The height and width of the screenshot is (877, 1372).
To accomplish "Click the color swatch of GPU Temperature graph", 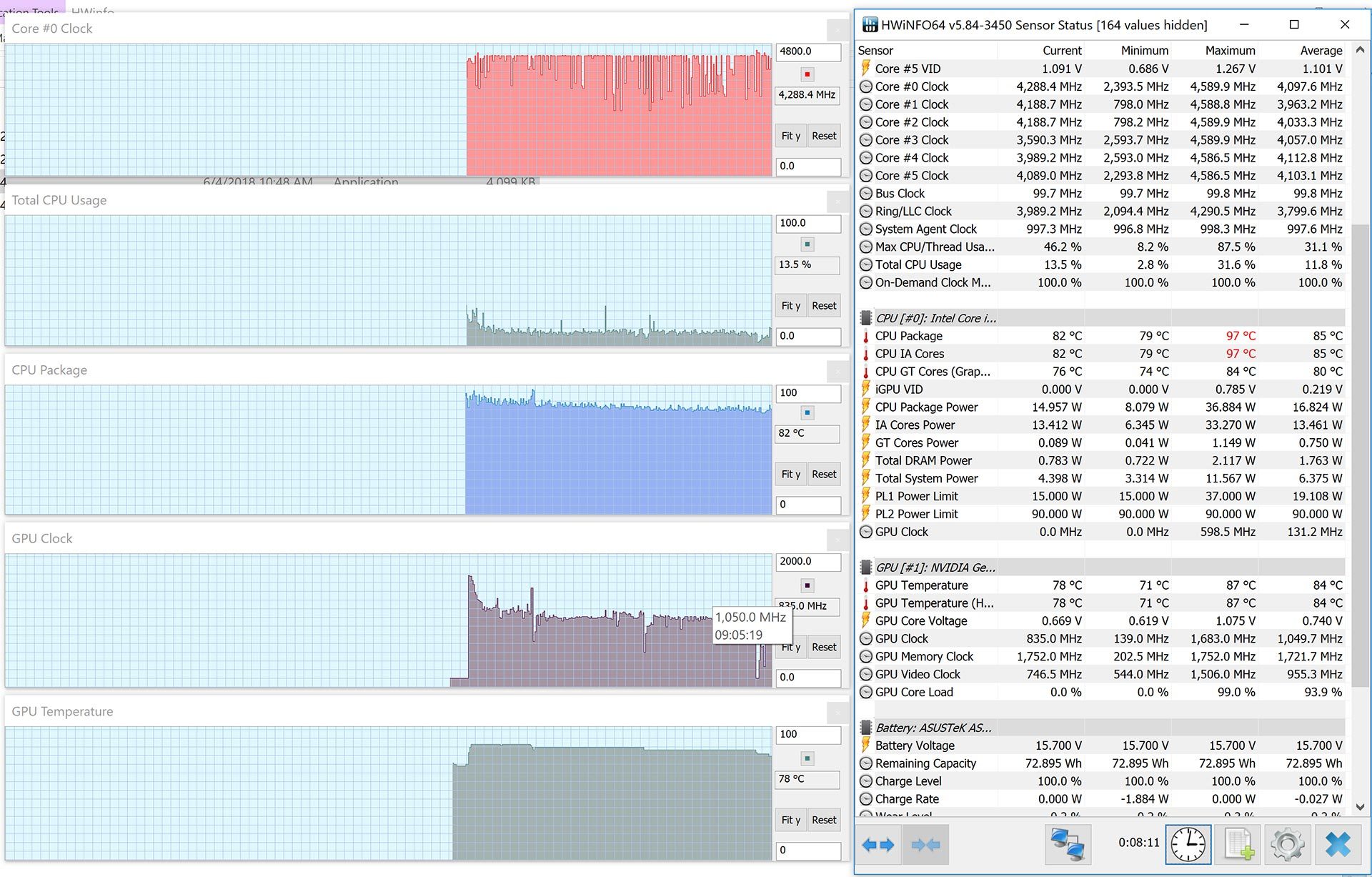I will point(807,758).
